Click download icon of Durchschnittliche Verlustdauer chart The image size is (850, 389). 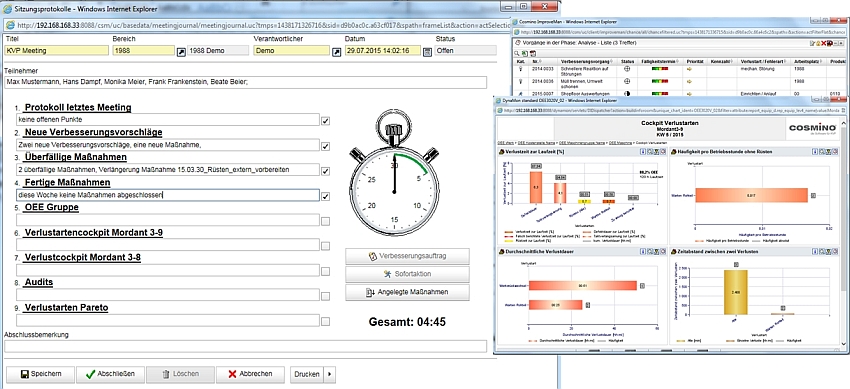(x=643, y=252)
